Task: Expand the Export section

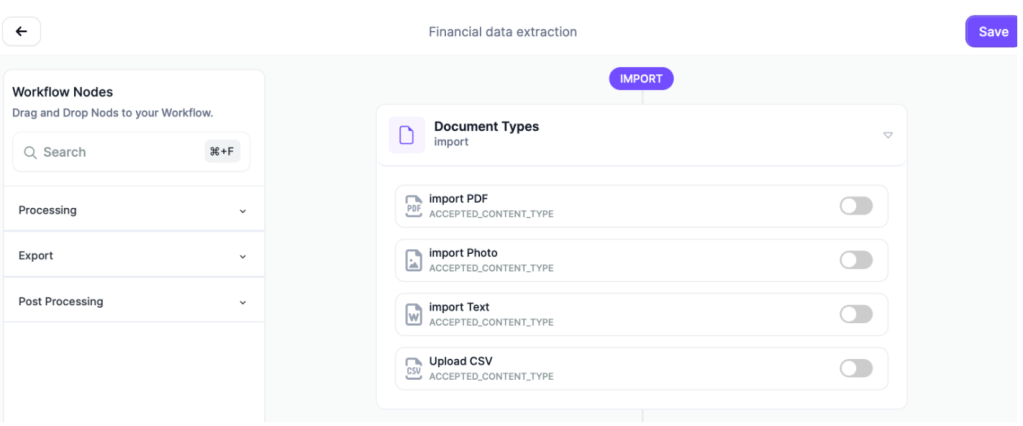Action: (x=134, y=256)
